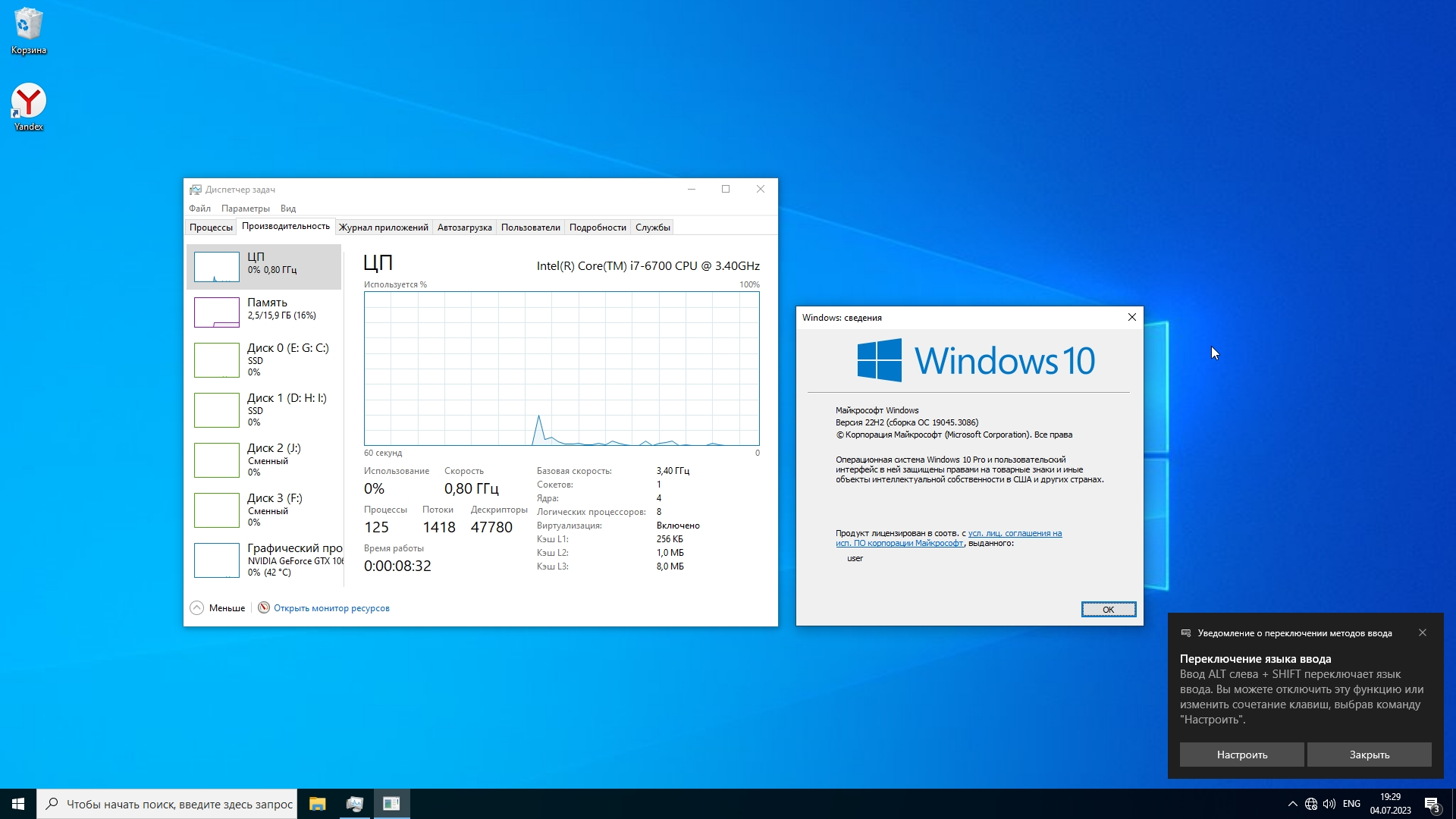Click the Task Manager taskbar icon
This screenshot has width=1456, height=819.
pos(354,804)
